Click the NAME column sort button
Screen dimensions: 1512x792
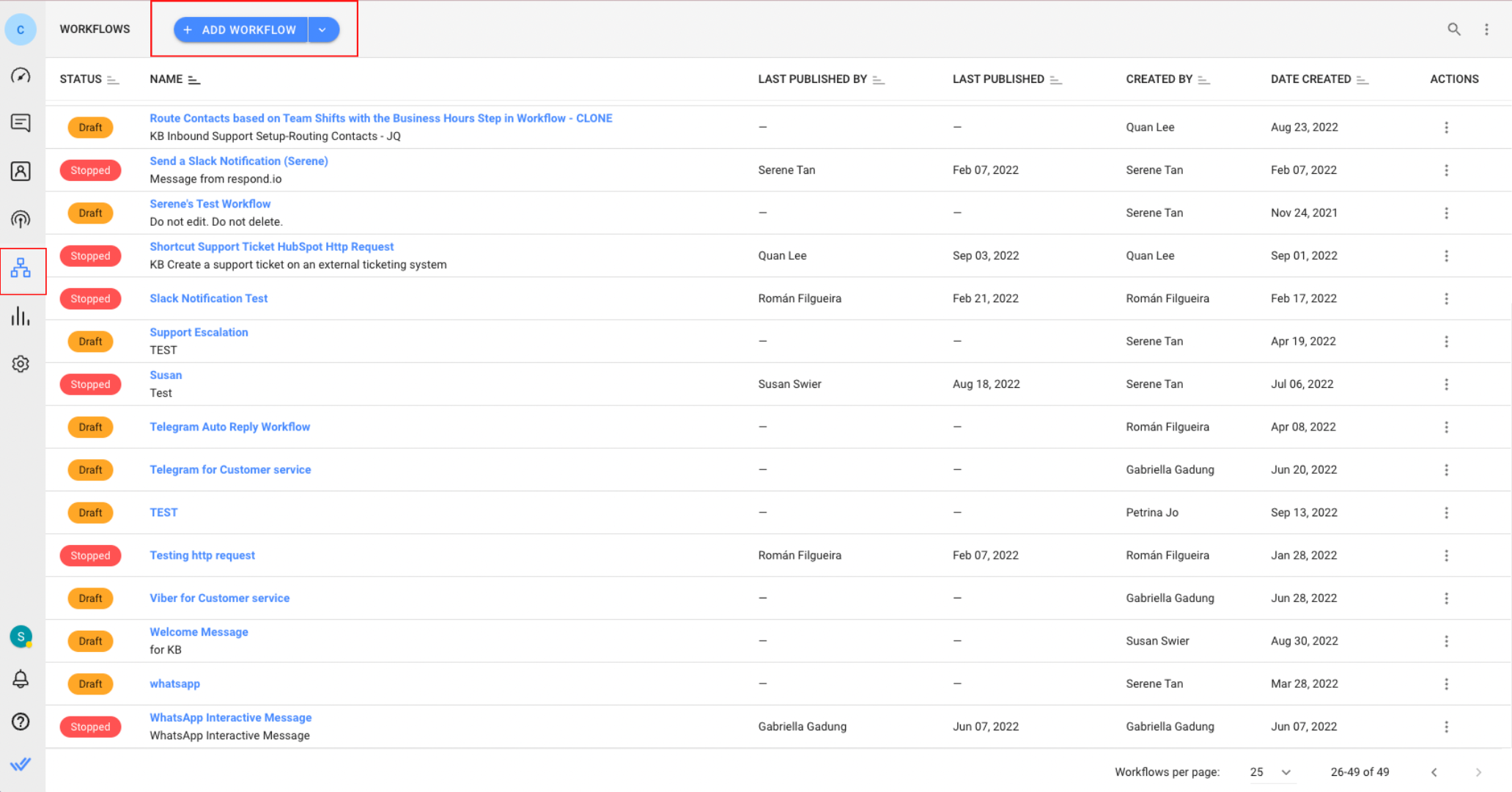pyautogui.click(x=194, y=79)
